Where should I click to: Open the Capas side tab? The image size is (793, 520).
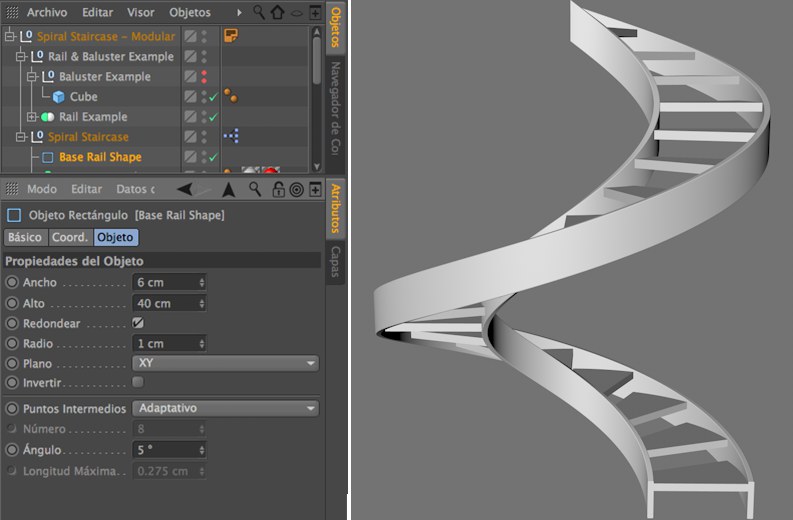pyautogui.click(x=335, y=260)
